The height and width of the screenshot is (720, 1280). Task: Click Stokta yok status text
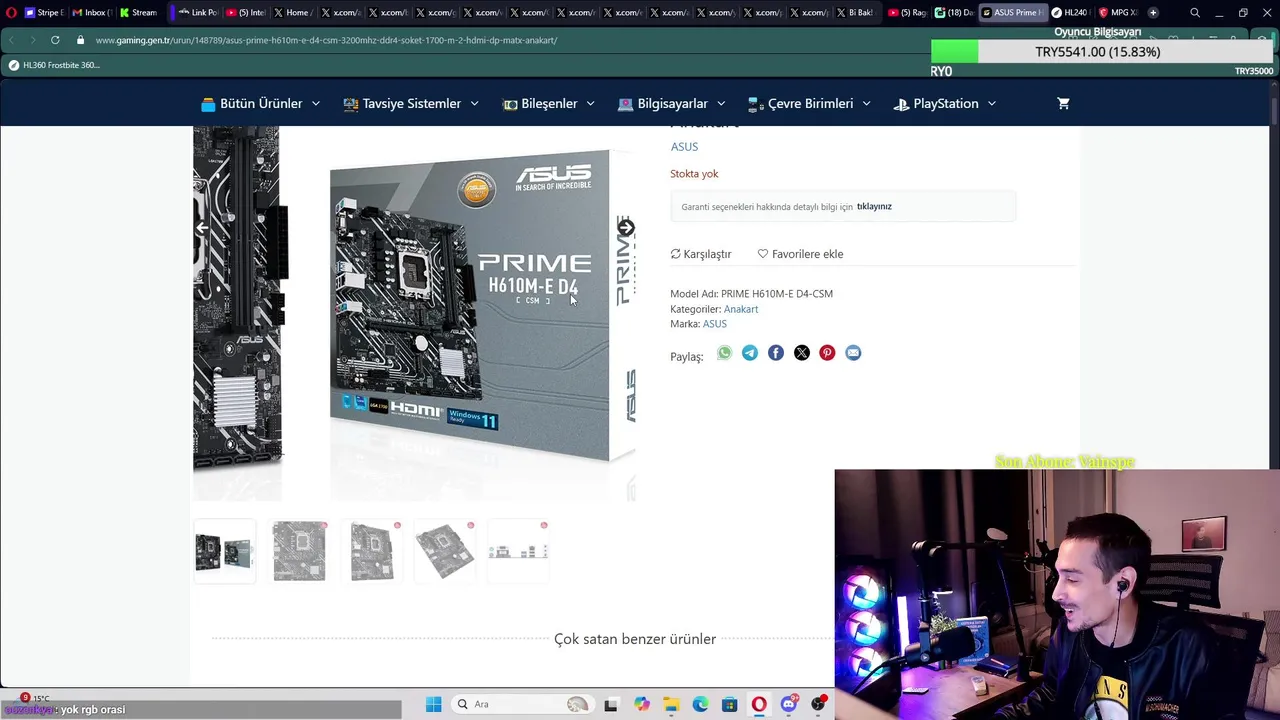click(694, 174)
